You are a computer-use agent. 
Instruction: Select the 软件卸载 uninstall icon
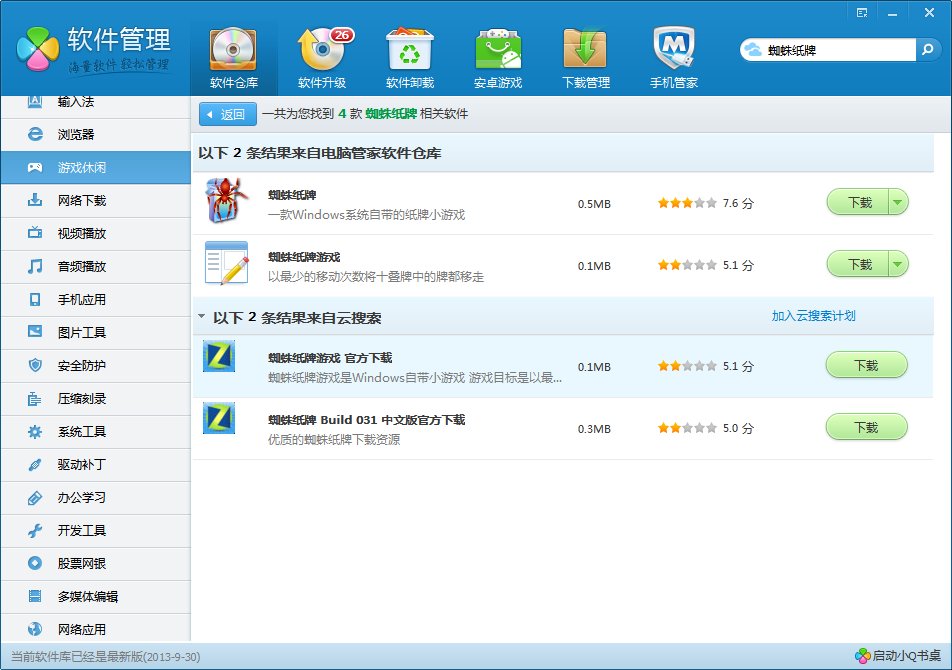[408, 48]
